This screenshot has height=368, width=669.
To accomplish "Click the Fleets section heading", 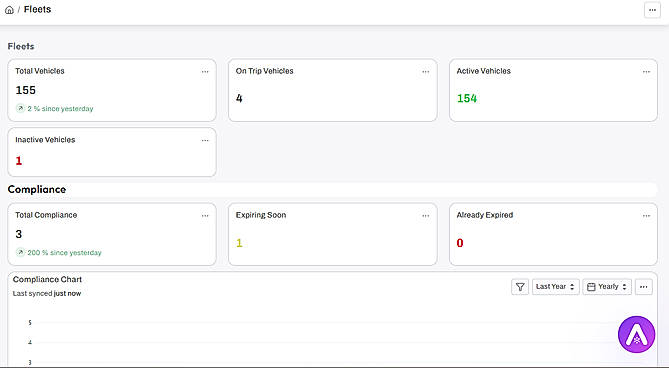I will point(21,46).
